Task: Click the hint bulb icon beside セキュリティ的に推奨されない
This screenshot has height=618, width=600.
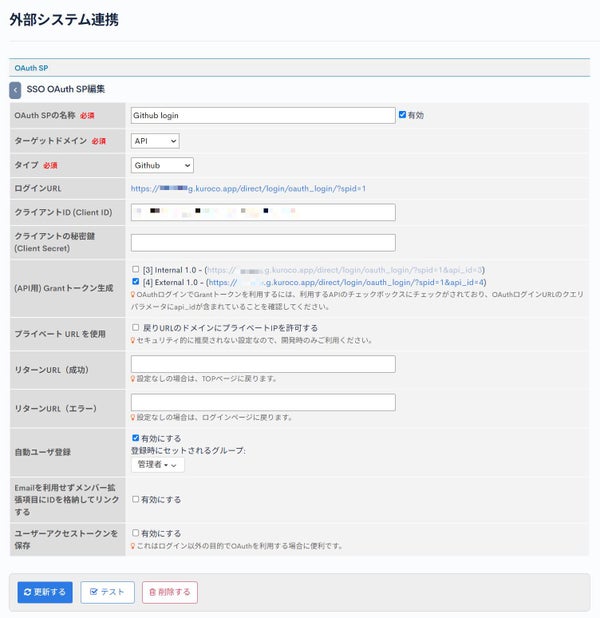Action: point(133,340)
